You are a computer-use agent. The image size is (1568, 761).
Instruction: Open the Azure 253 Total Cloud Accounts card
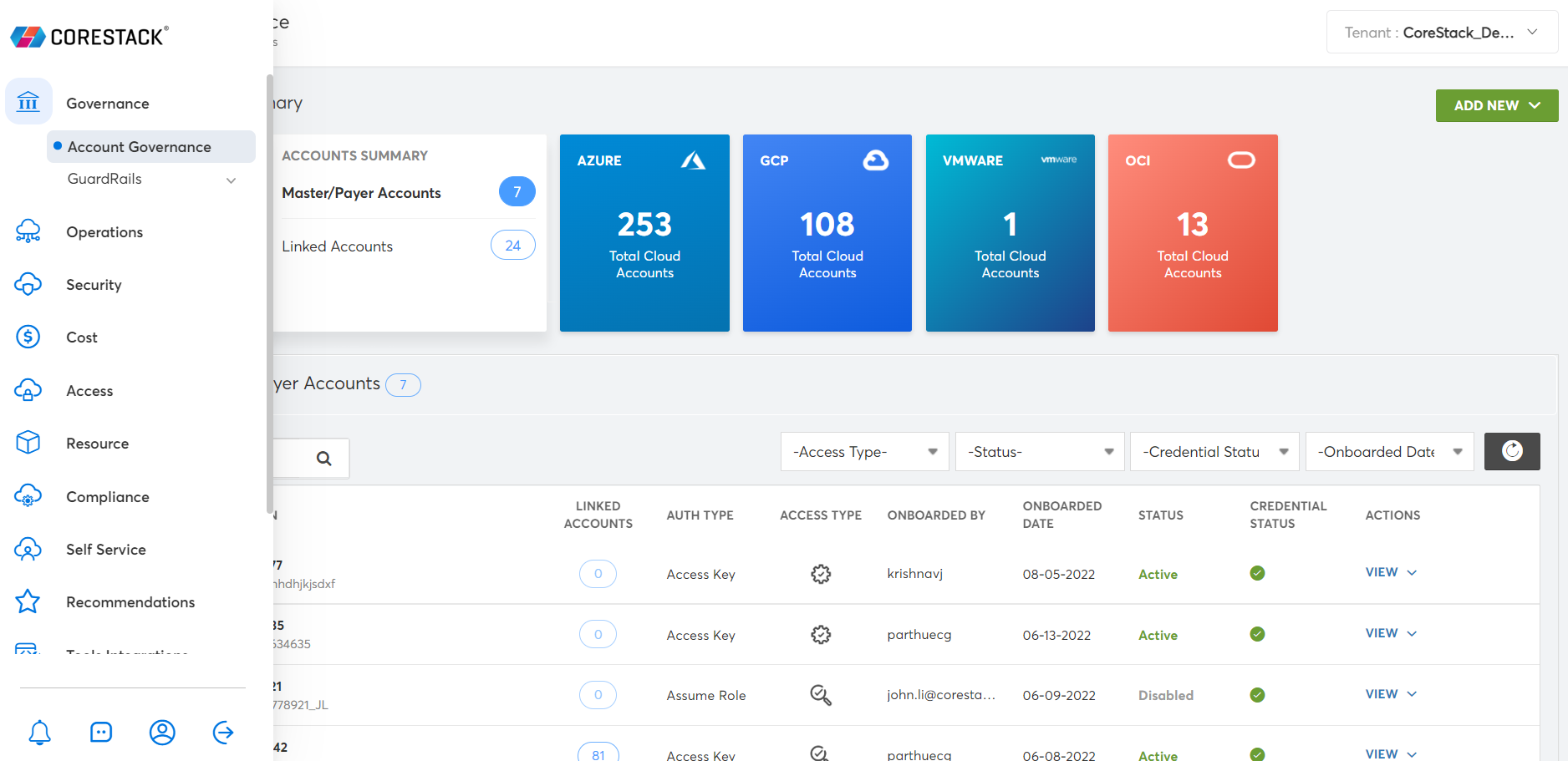[644, 233]
